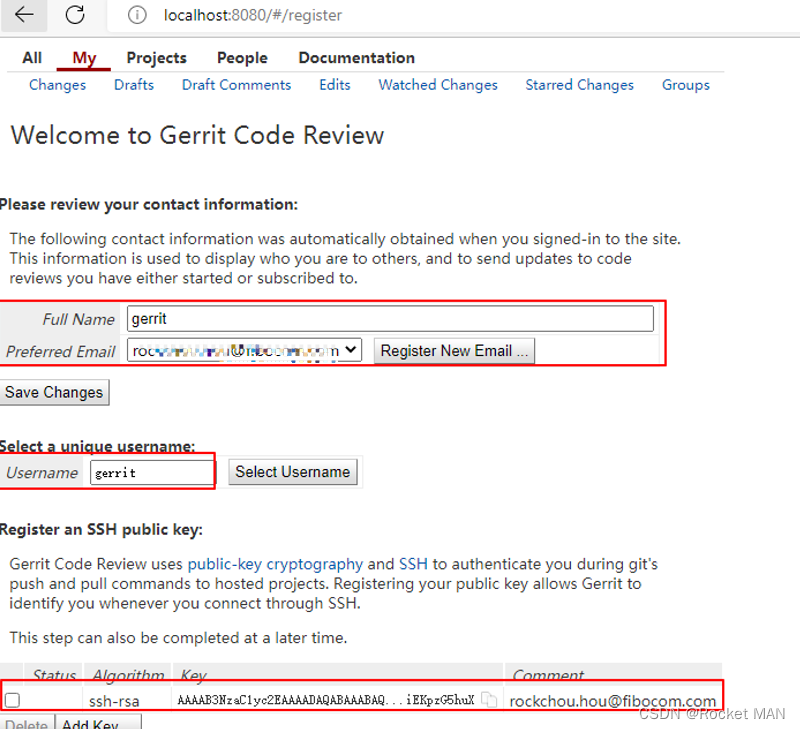Select the All tab
This screenshot has width=800, height=729.
click(x=31, y=57)
